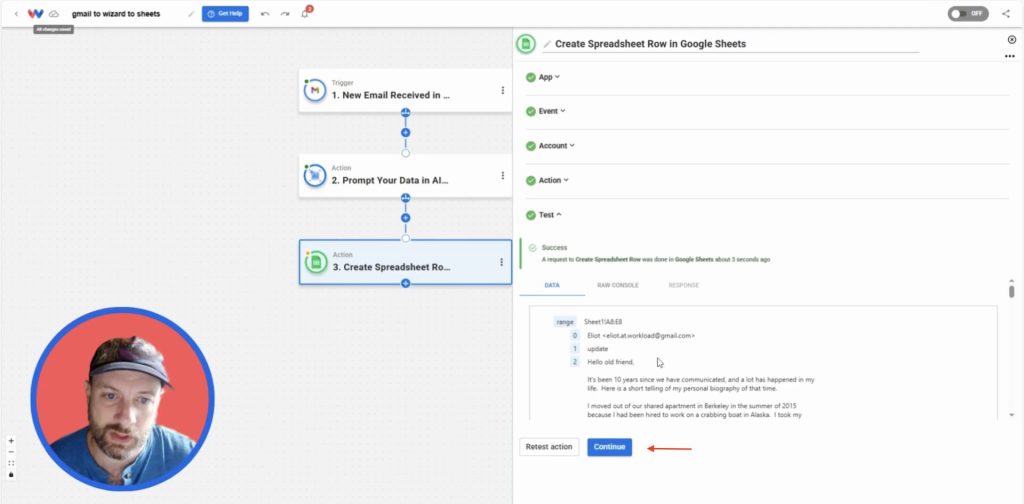The height and width of the screenshot is (504, 1024).
Task: Click the 'Success' status message
Action: 554,247
